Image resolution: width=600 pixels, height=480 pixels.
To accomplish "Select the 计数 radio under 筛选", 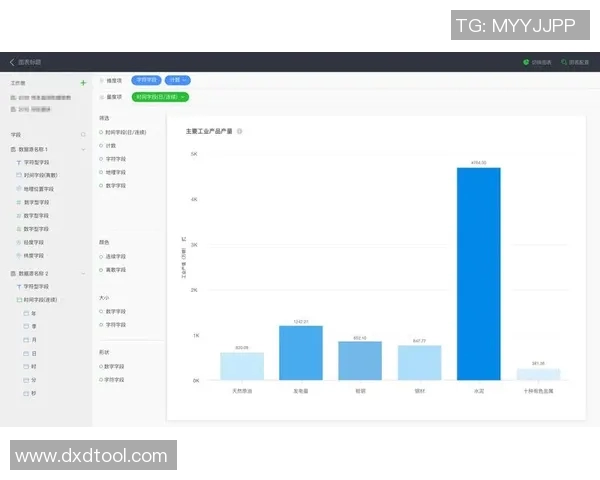I will [x=102, y=145].
